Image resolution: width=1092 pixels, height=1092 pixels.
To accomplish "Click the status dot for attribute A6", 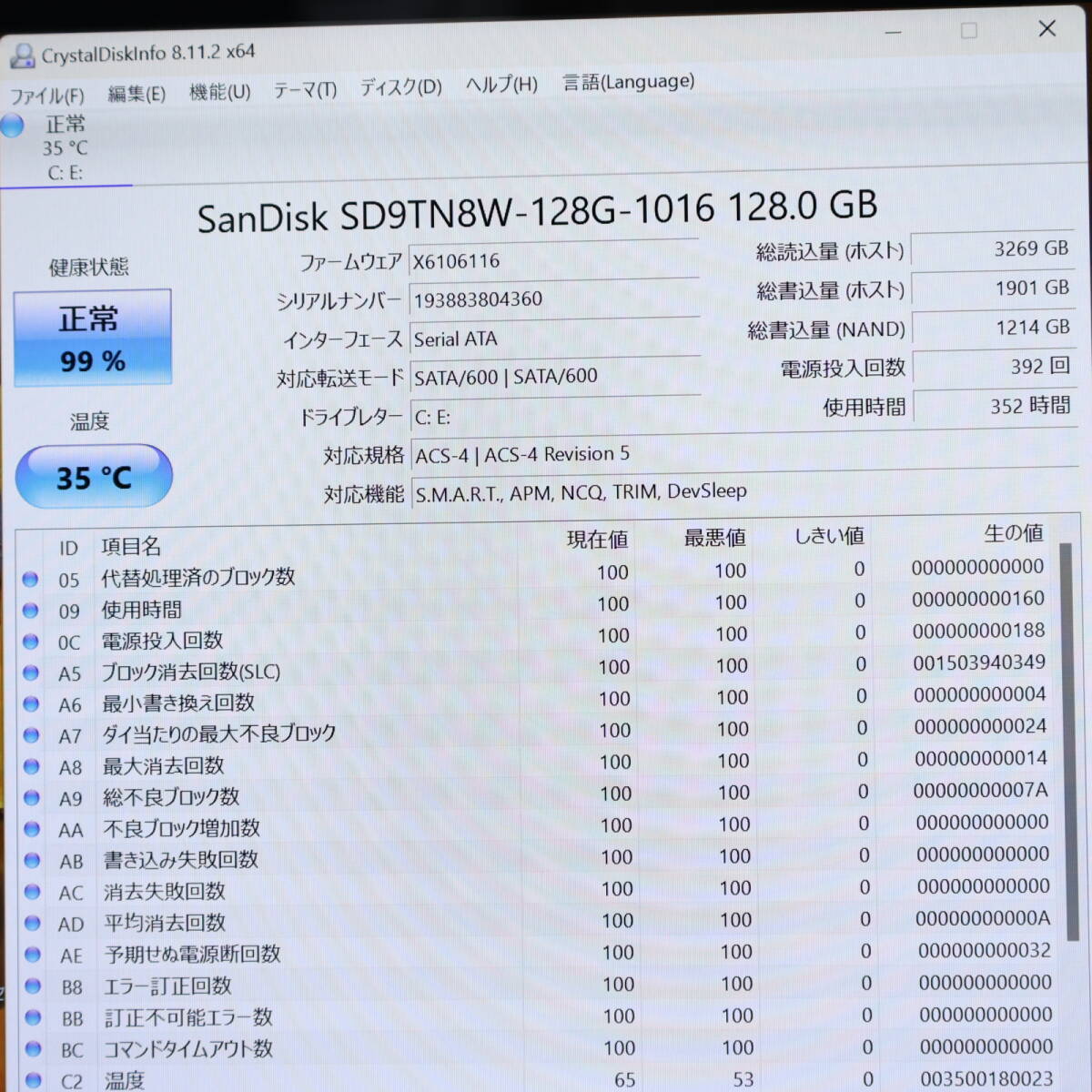I will 31,704.
